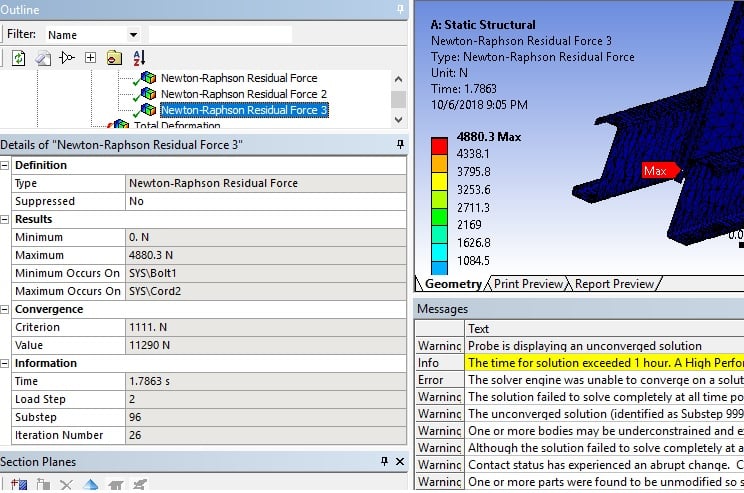This screenshot has width=744, height=493.
Task: Switch to the Report Preview tab
Action: point(614,284)
